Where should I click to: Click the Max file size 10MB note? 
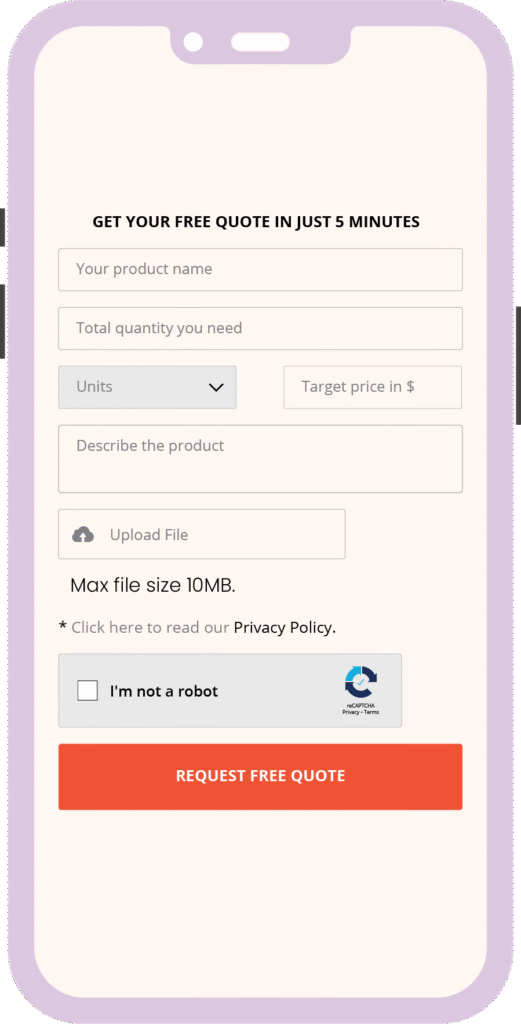(x=153, y=585)
